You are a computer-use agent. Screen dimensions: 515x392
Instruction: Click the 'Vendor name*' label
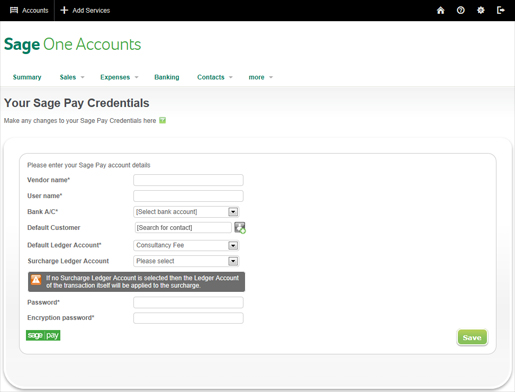coord(48,180)
